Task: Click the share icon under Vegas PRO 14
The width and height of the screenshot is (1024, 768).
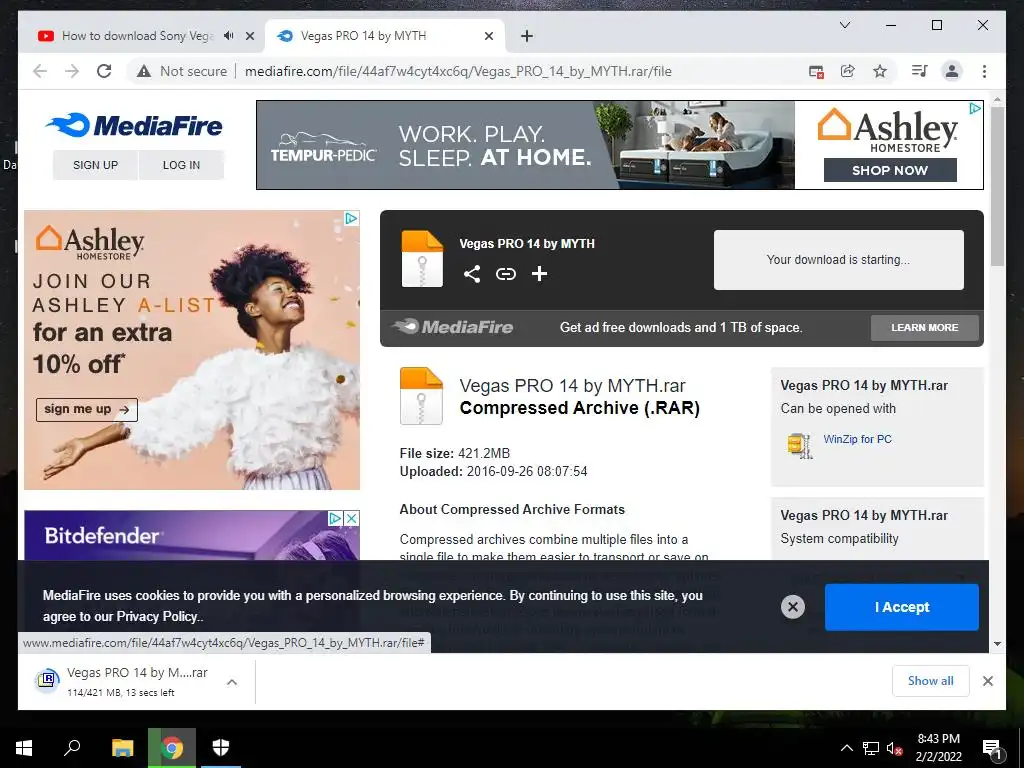Action: (472, 274)
